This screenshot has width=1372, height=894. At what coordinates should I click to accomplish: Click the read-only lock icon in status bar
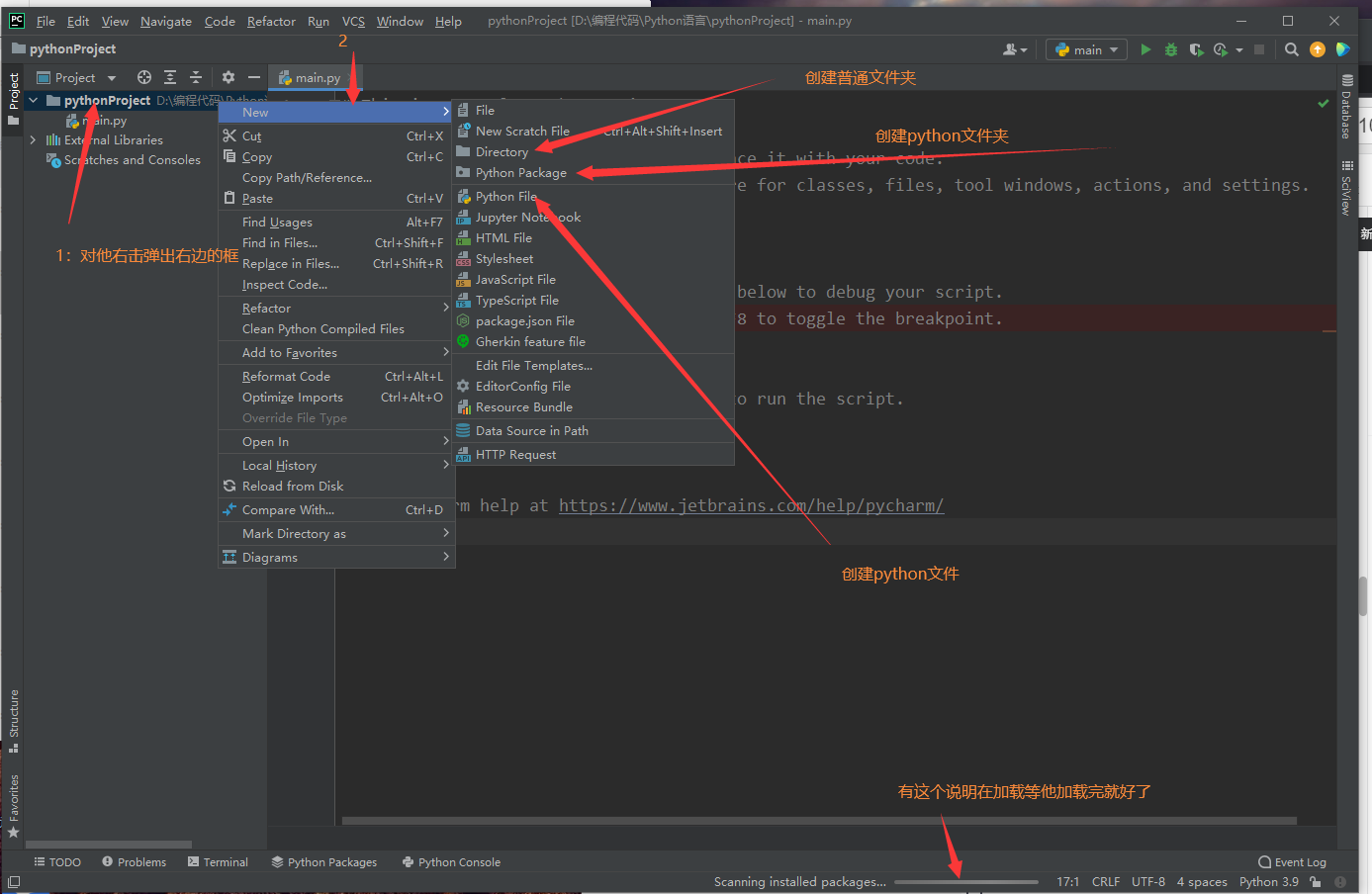(x=1316, y=881)
